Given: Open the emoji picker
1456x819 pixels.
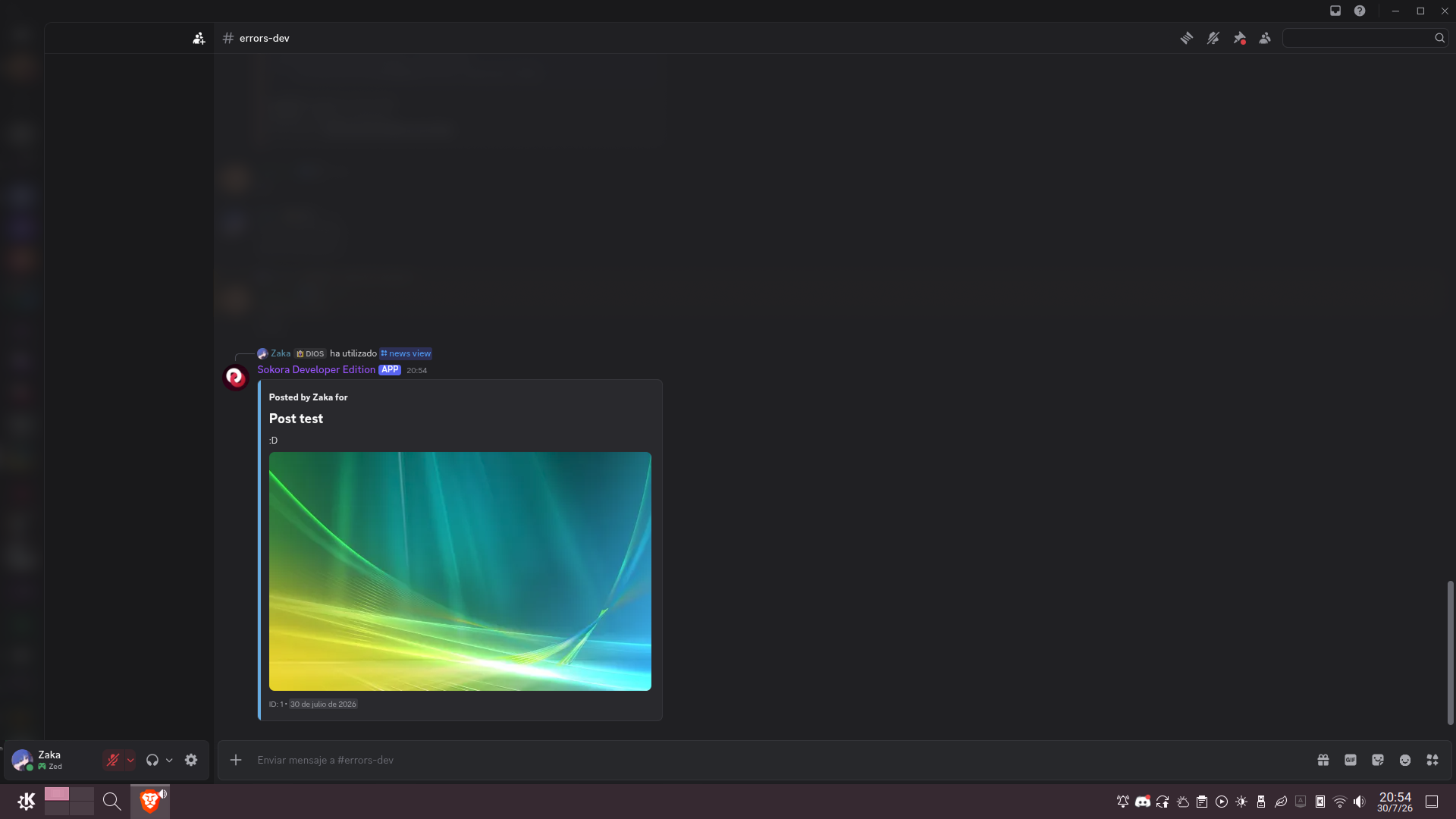Looking at the screenshot, I should (1405, 760).
